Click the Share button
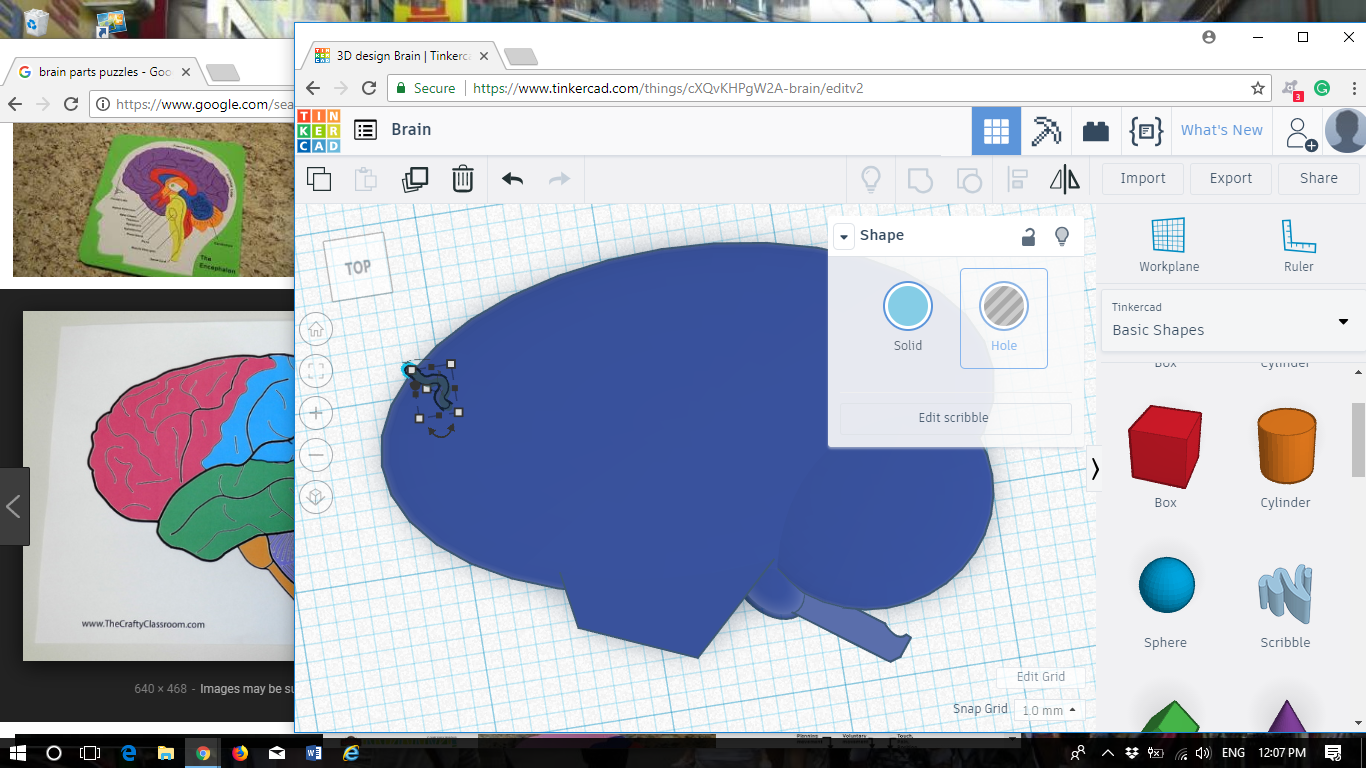The height and width of the screenshot is (768, 1366). pyautogui.click(x=1319, y=179)
